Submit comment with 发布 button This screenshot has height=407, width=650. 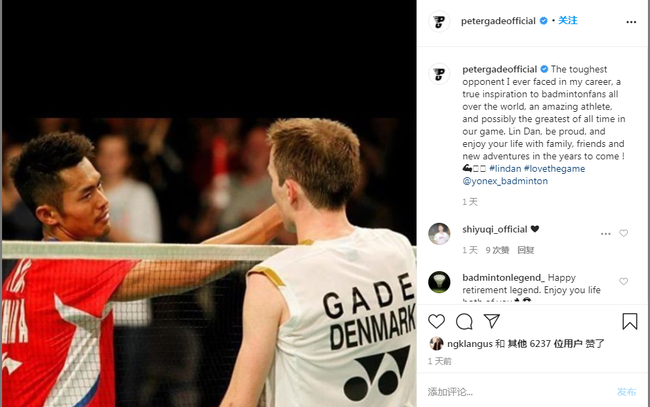coord(626,392)
